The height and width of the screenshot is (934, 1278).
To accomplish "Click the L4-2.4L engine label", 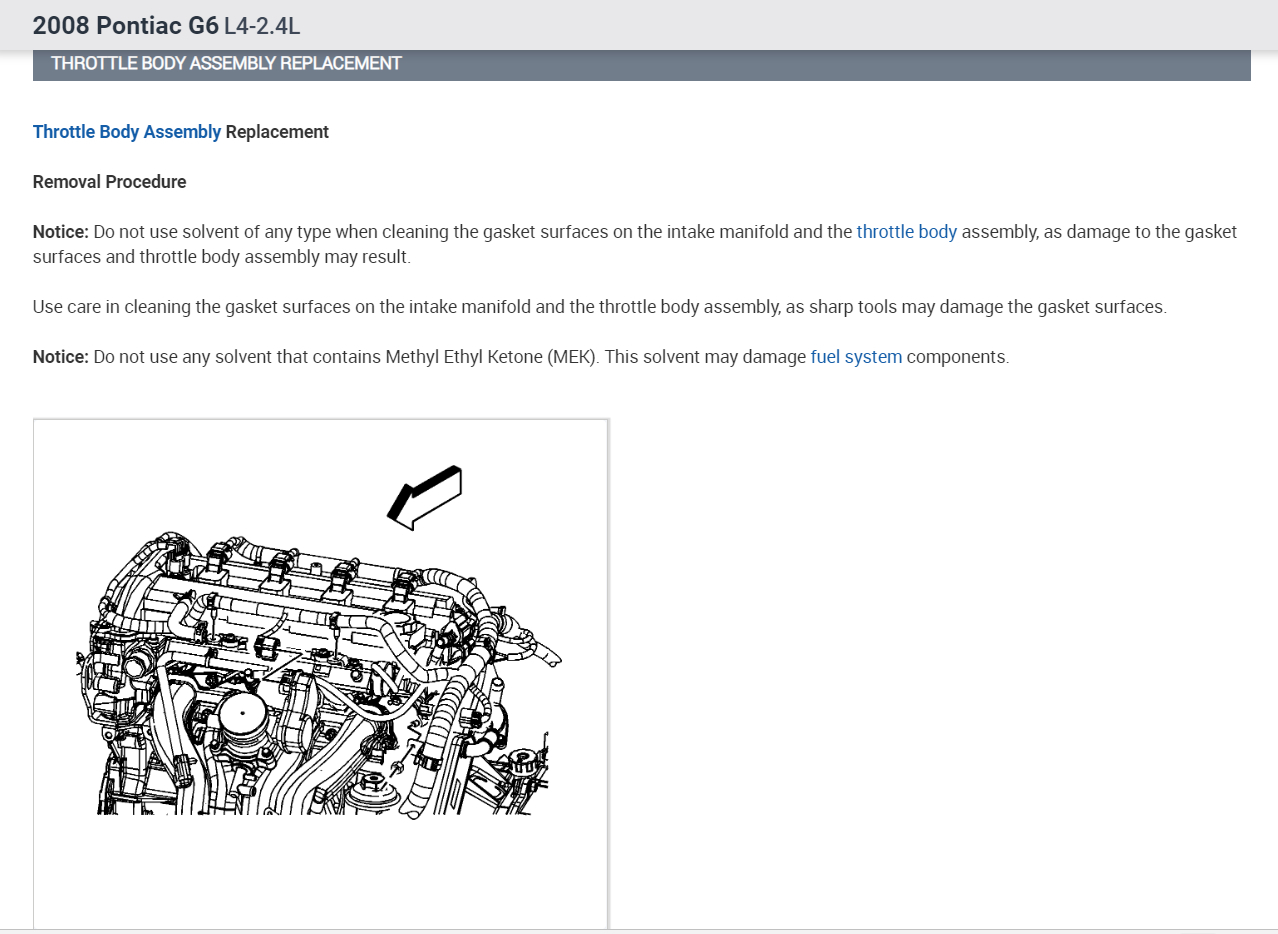I will click(262, 26).
